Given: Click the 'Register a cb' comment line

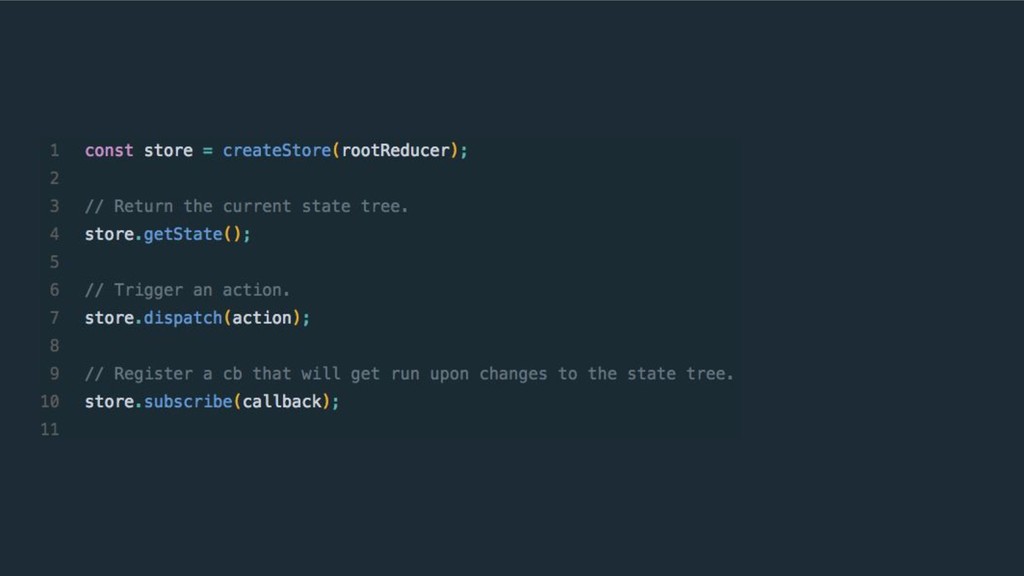Looking at the screenshot, I should [409, 374].
